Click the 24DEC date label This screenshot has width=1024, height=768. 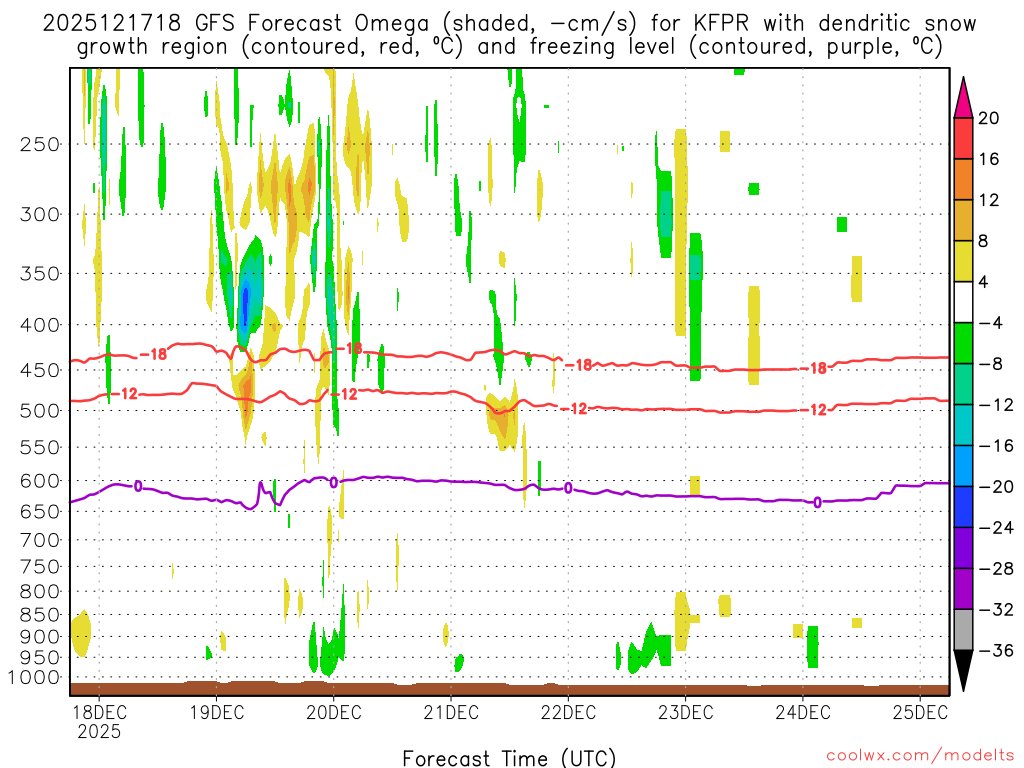[x=803, y=712]
